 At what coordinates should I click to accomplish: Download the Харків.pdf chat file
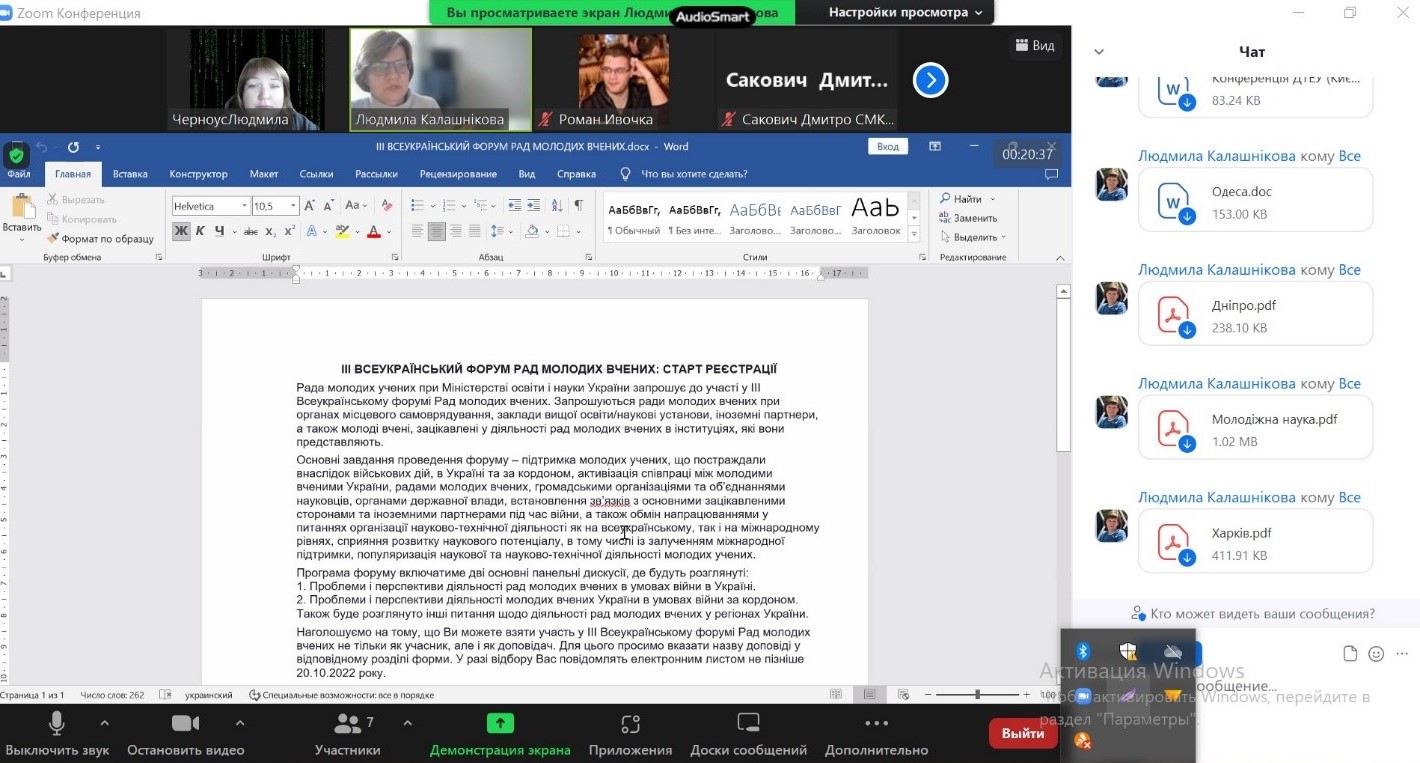click(1187, 558)
